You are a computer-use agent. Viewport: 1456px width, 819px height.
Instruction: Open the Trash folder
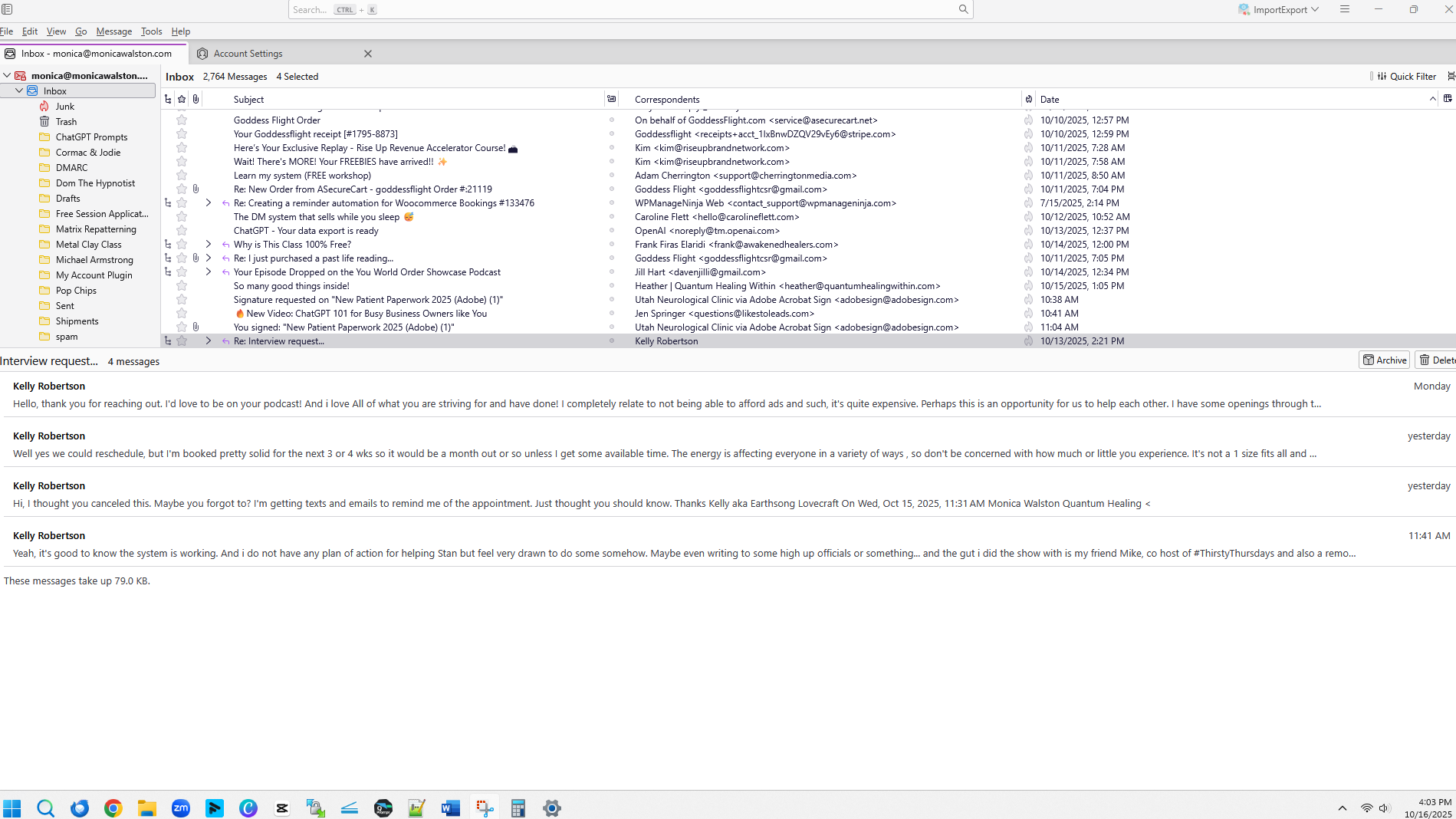tap(66, 121)
